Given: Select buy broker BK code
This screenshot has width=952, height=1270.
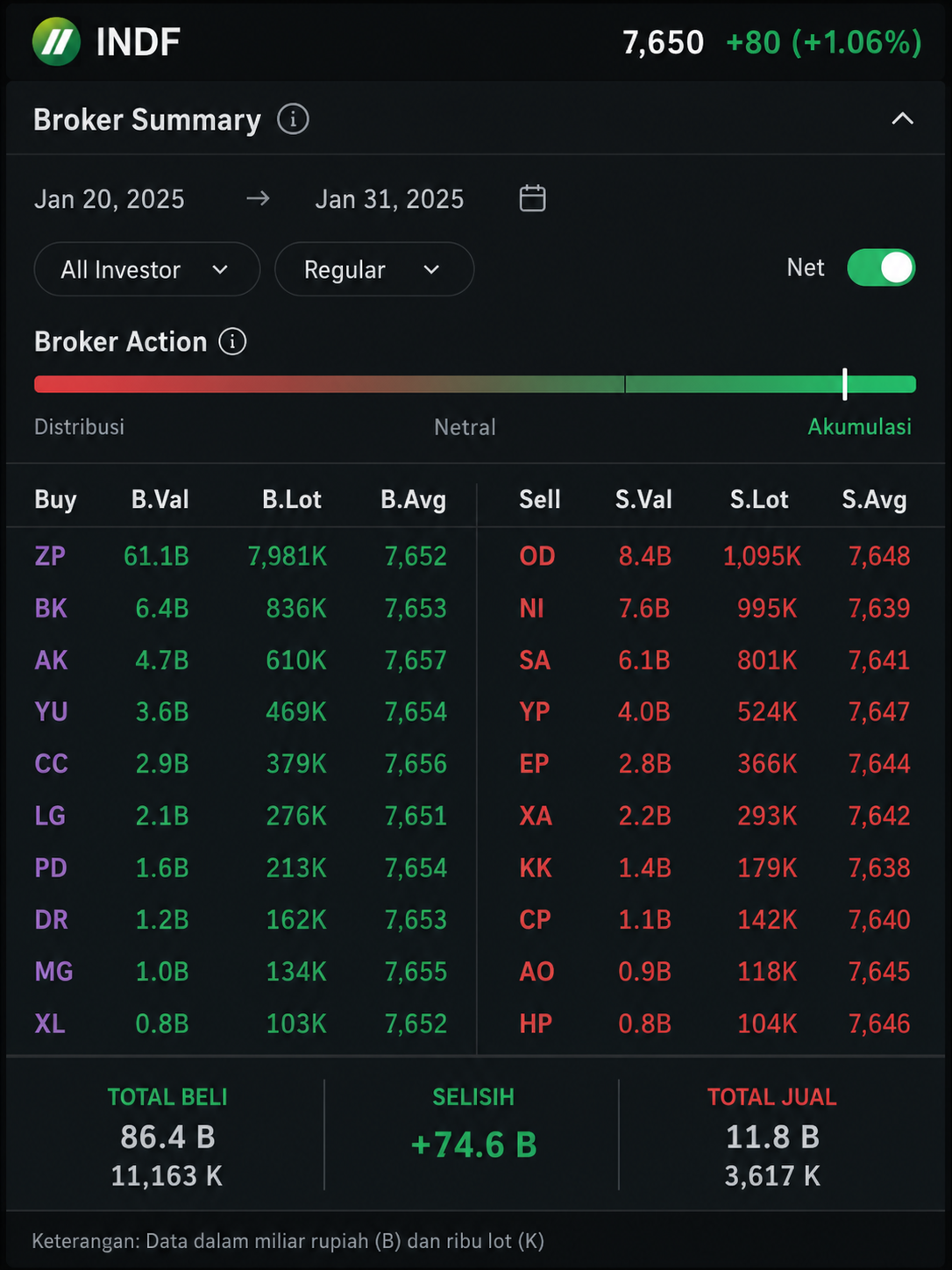Looking at the screenshot, I should point(51,608).
